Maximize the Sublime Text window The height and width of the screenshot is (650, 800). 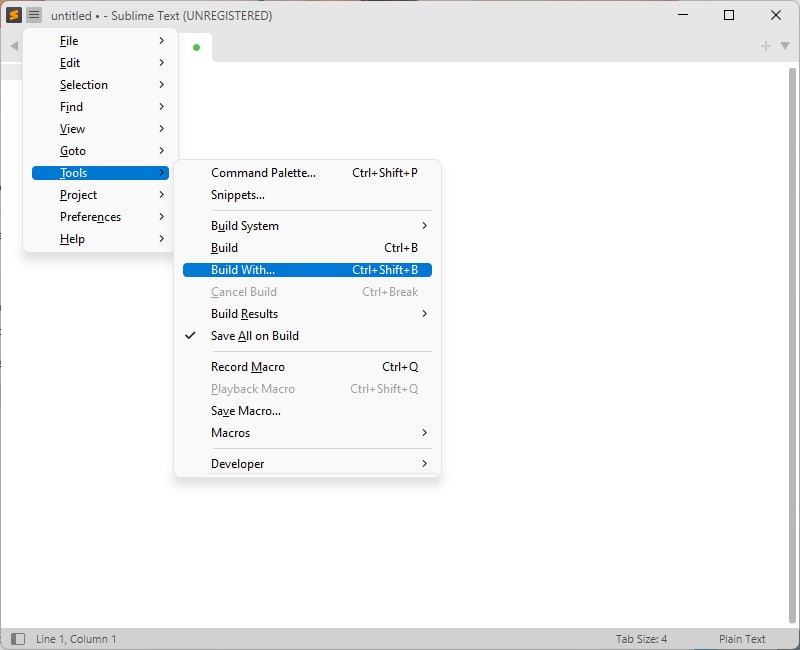click(x=729, y=15)
